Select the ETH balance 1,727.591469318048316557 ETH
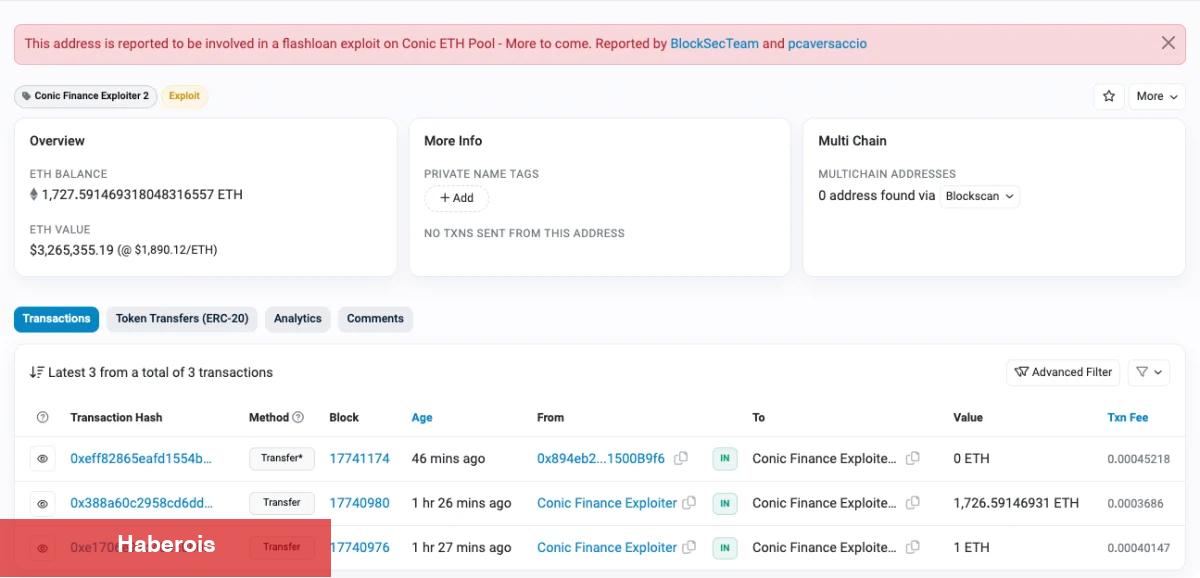 [x=142, y=195]
